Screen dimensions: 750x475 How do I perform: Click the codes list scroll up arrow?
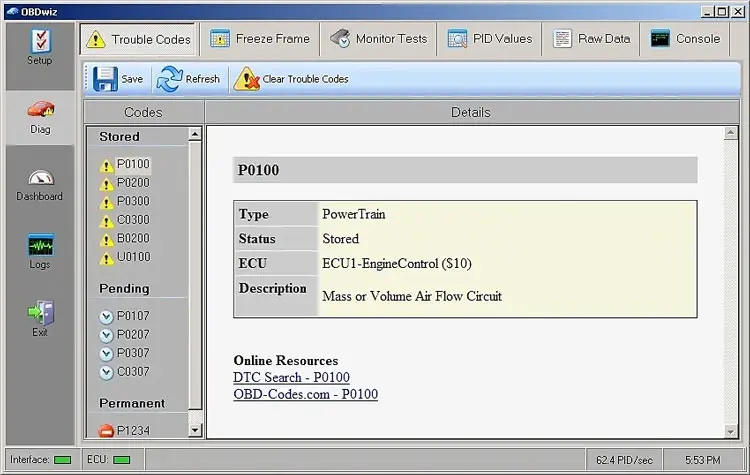point(195,134)
